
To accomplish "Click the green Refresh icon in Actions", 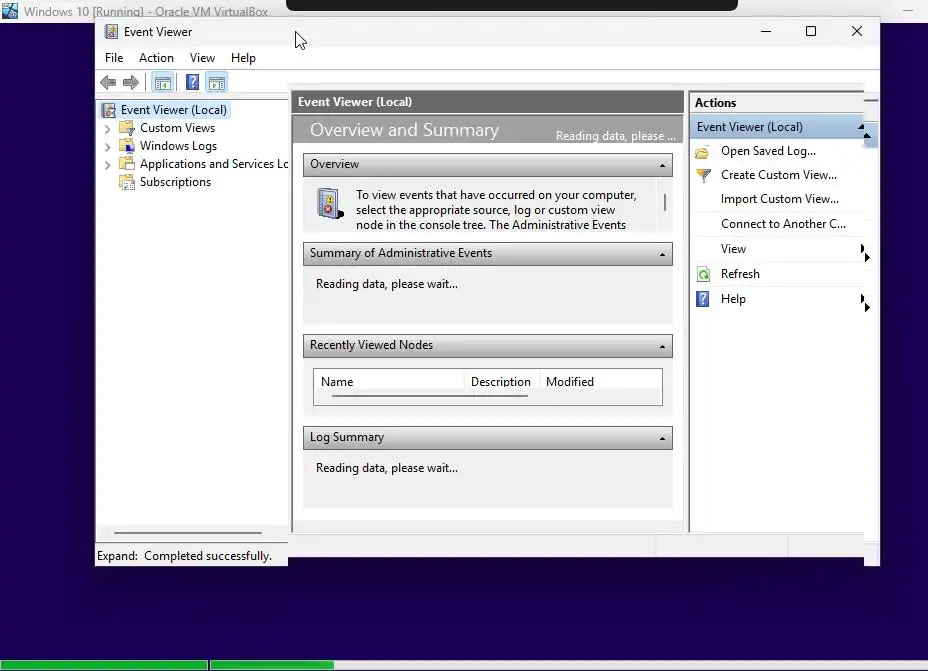I will [703, 274].
